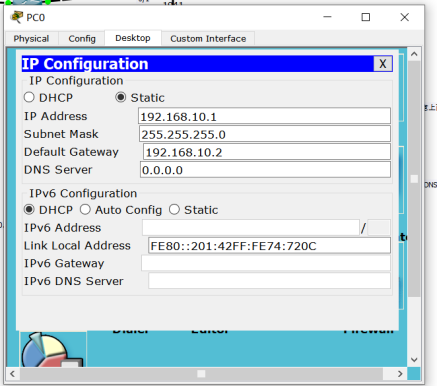Click the Subnet Mask field 255.255.255.0
438x387 pixels.
[265, 134]
